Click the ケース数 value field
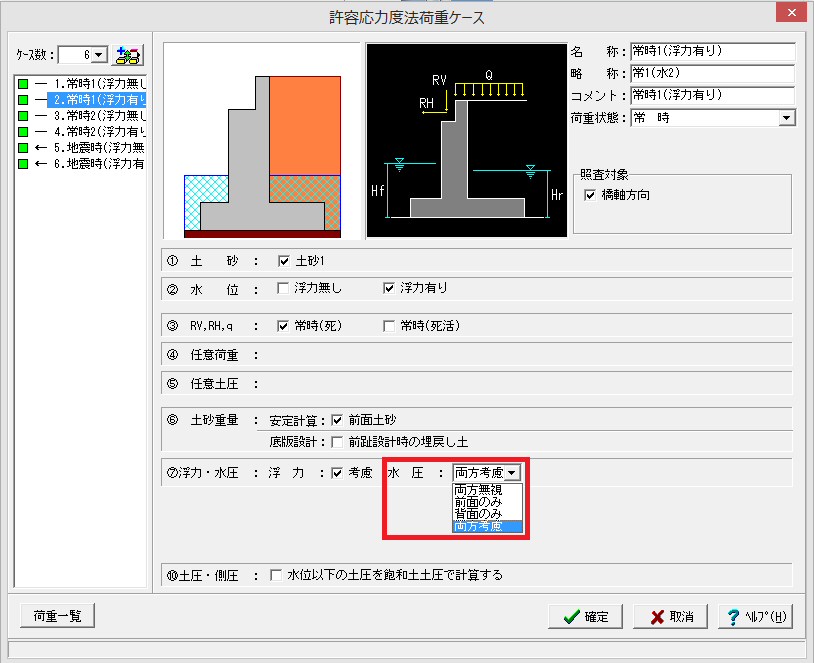Image resolution: width=814 pixels, height=663 pixels. point(75,55)
